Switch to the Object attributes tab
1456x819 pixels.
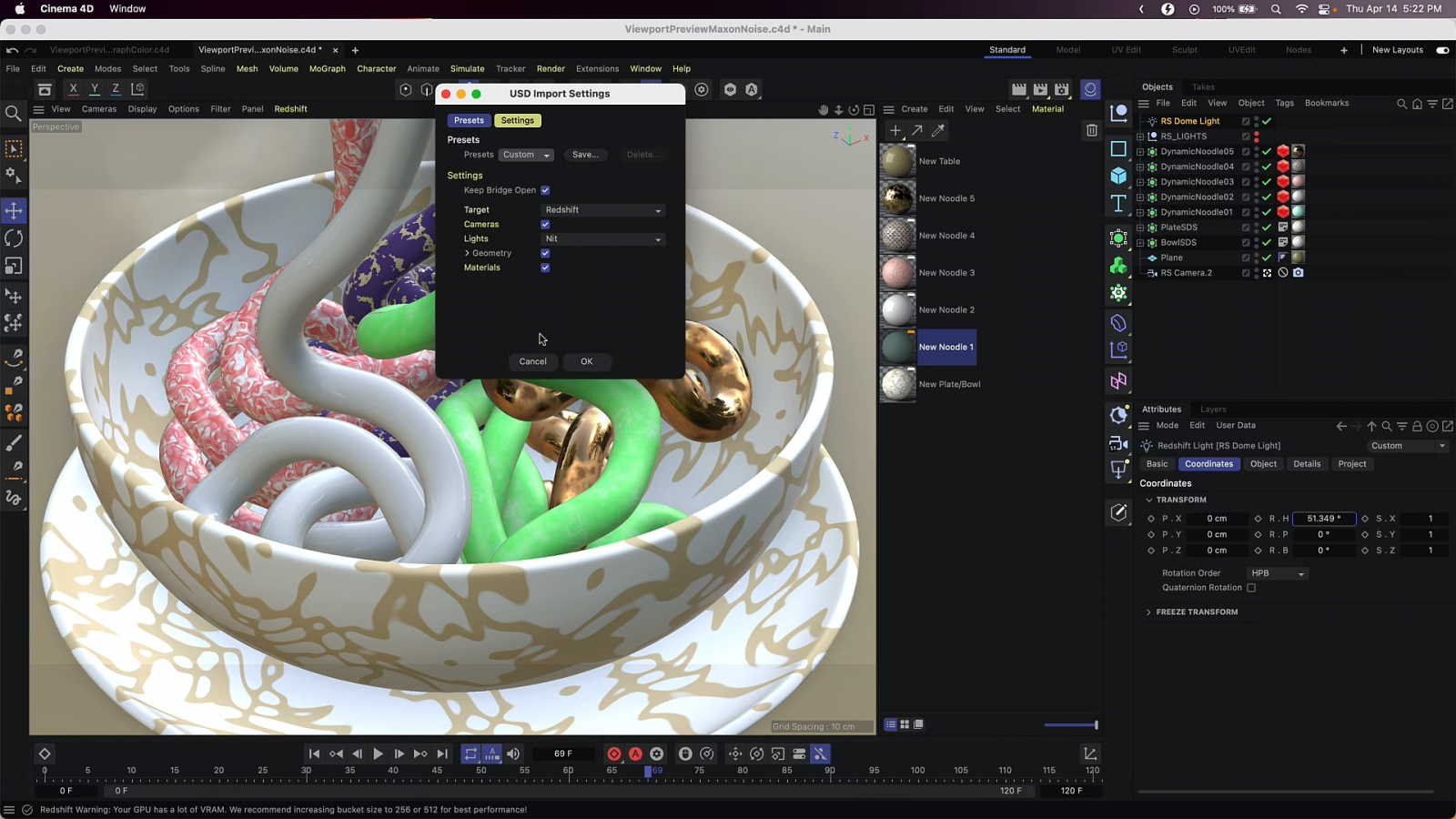click(x=1263, y=464)
